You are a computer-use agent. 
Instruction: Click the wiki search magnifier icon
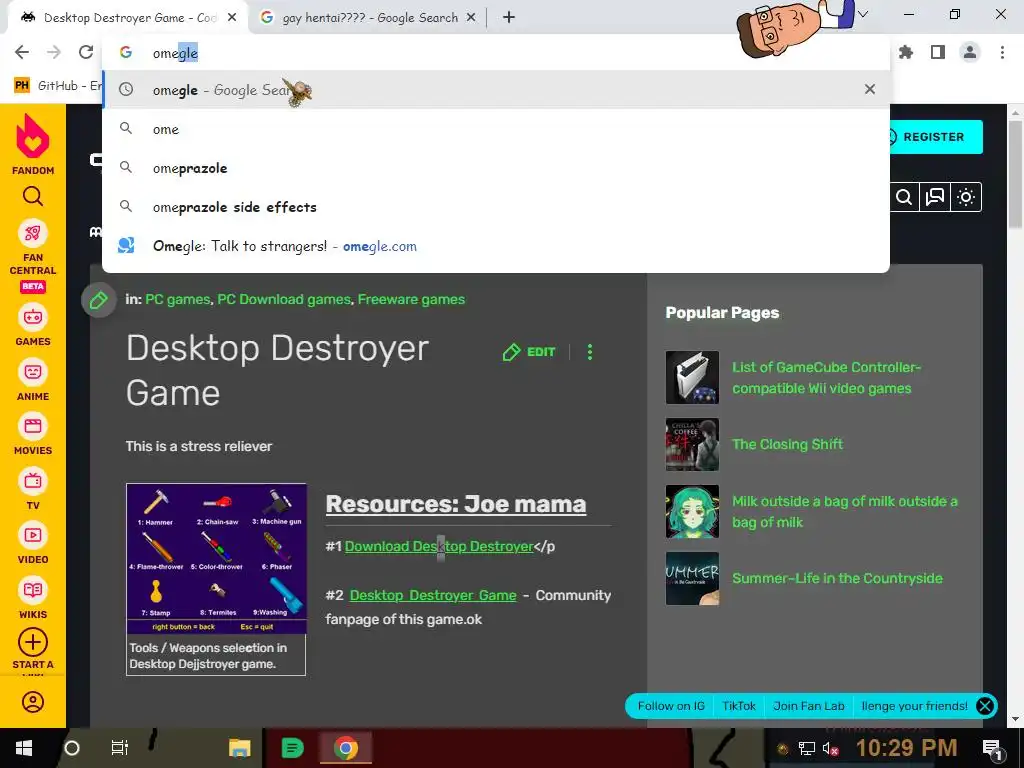point(904,197)
